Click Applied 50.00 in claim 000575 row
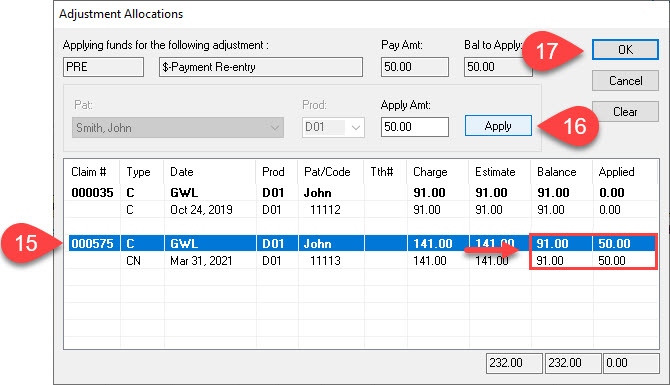This screenshot has width=670, height=385. click(x=614, y=244)
